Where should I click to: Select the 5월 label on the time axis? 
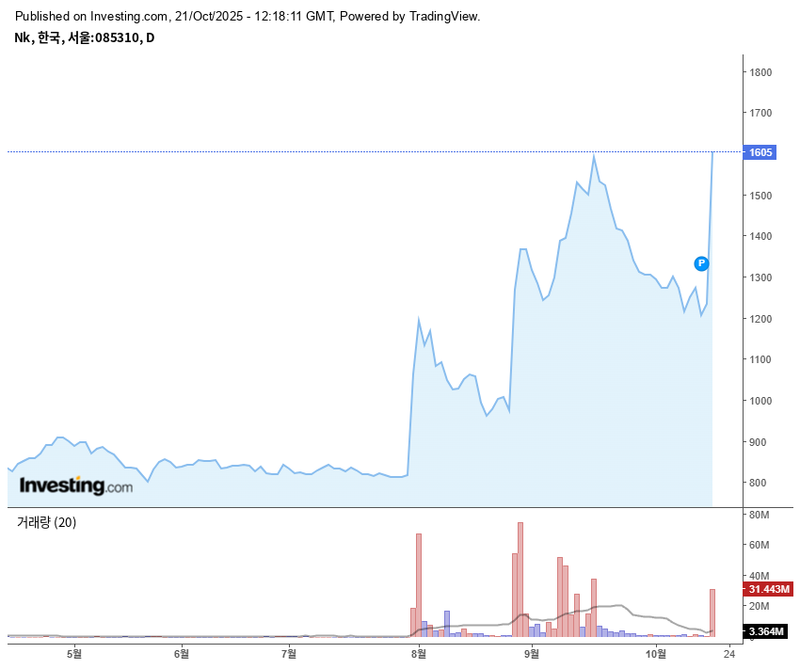click(x=73, y=653)
